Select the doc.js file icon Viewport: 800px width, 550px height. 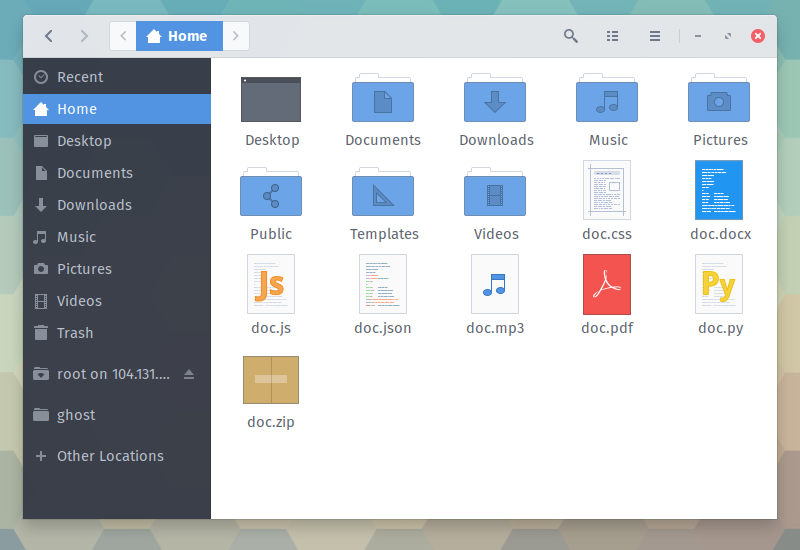point(271,284)
